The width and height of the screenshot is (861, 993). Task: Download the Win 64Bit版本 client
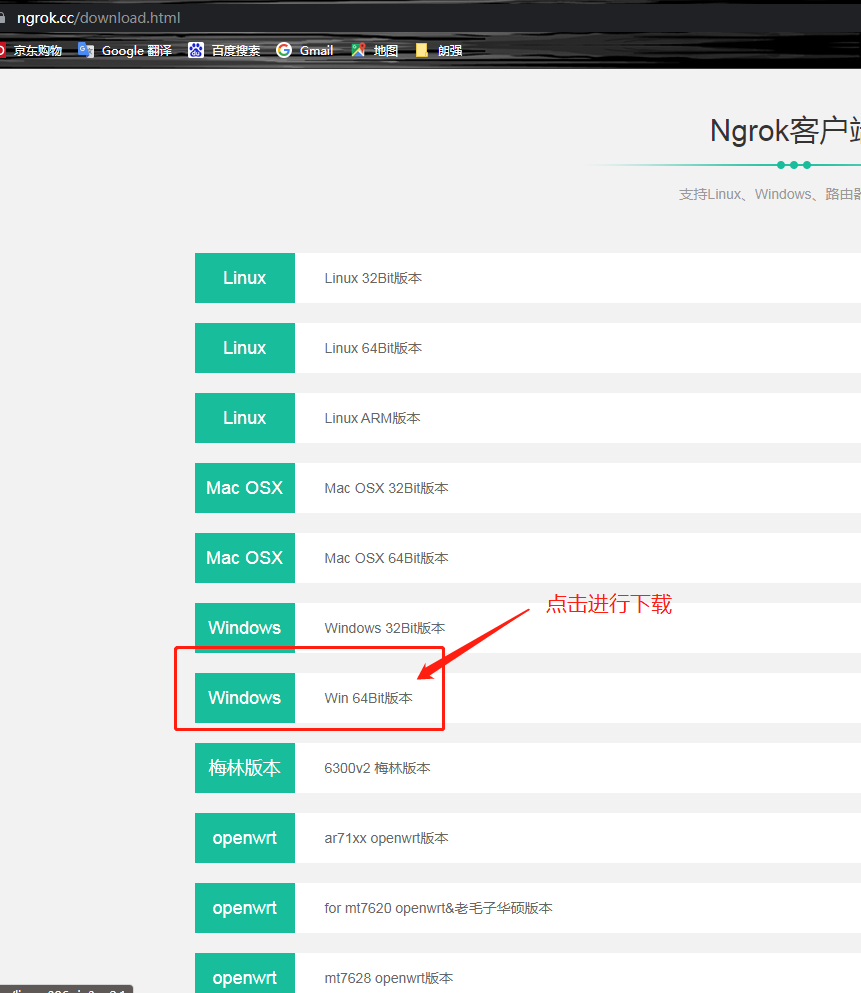pyautogui.click(x=368, y=698)
